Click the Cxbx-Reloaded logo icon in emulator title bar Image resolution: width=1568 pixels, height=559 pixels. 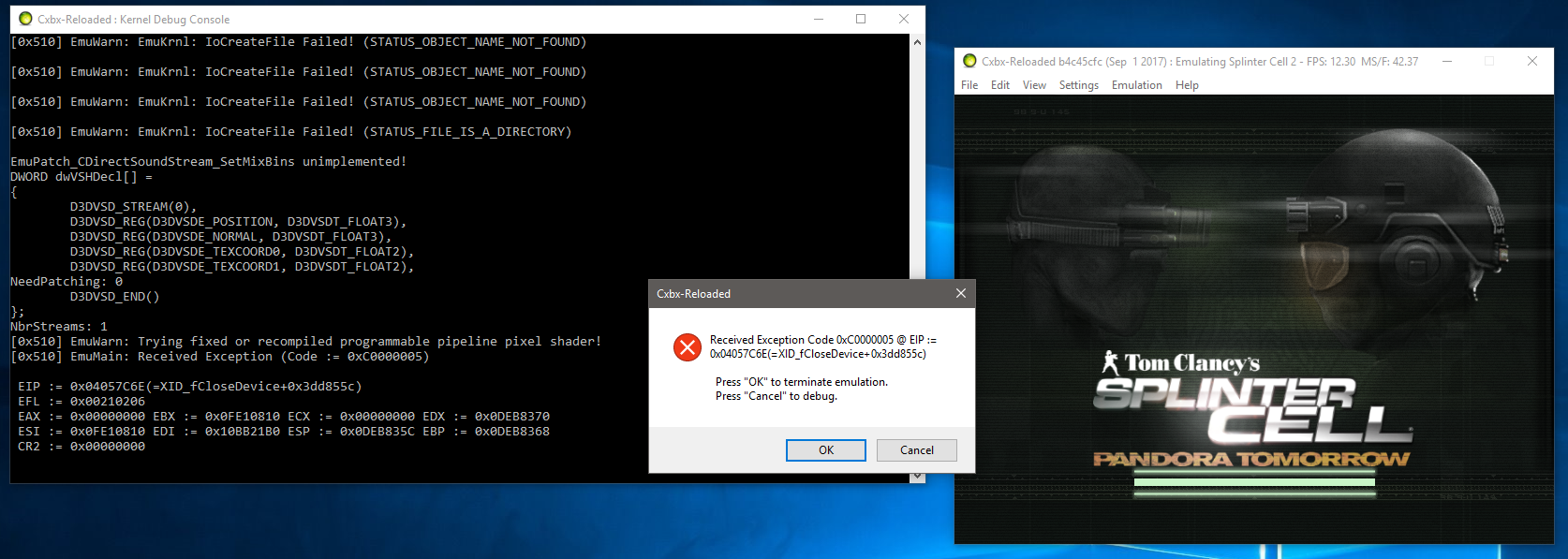[x=969, y=61]
